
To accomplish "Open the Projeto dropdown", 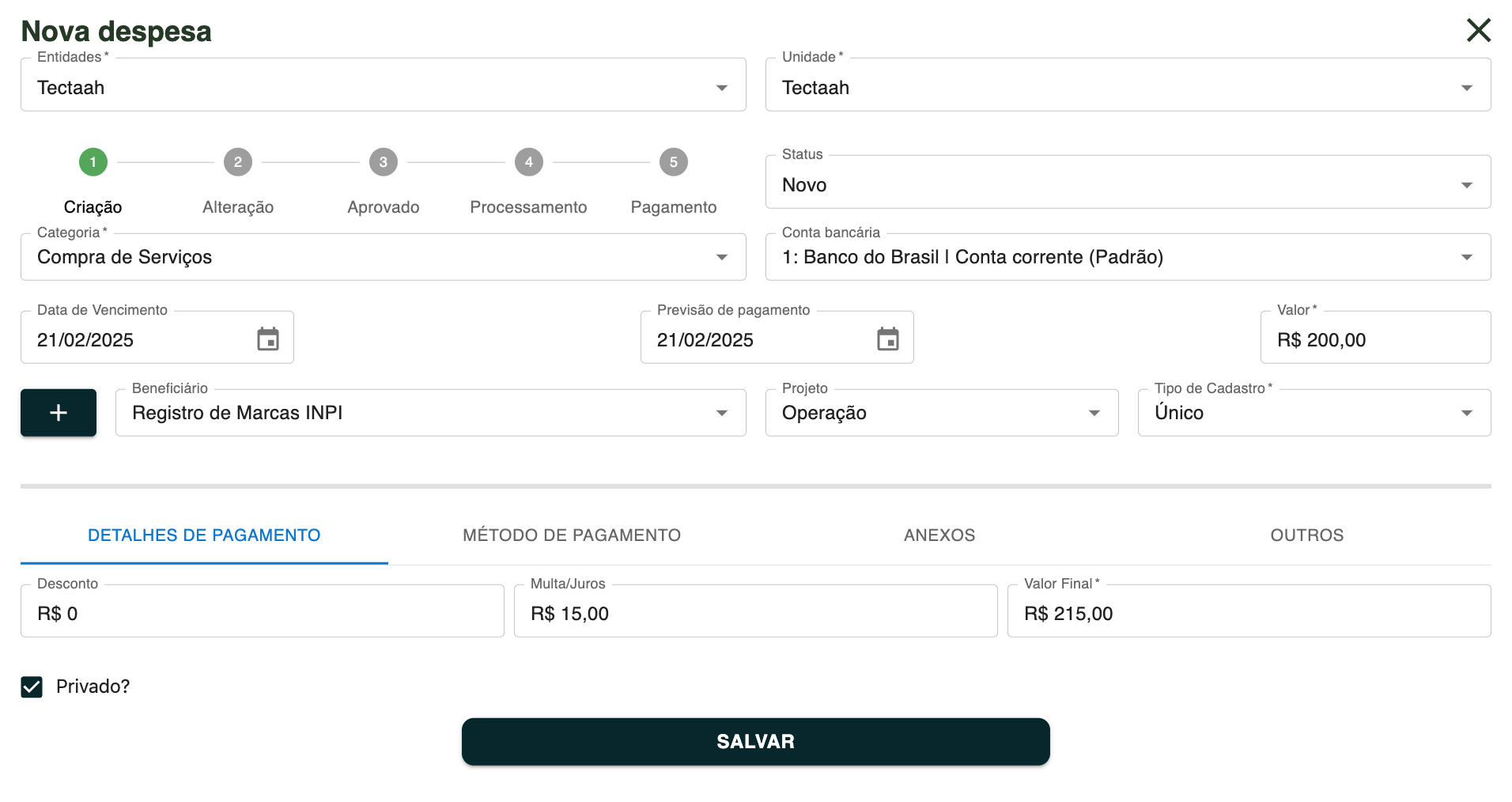I will (1094, 413).
